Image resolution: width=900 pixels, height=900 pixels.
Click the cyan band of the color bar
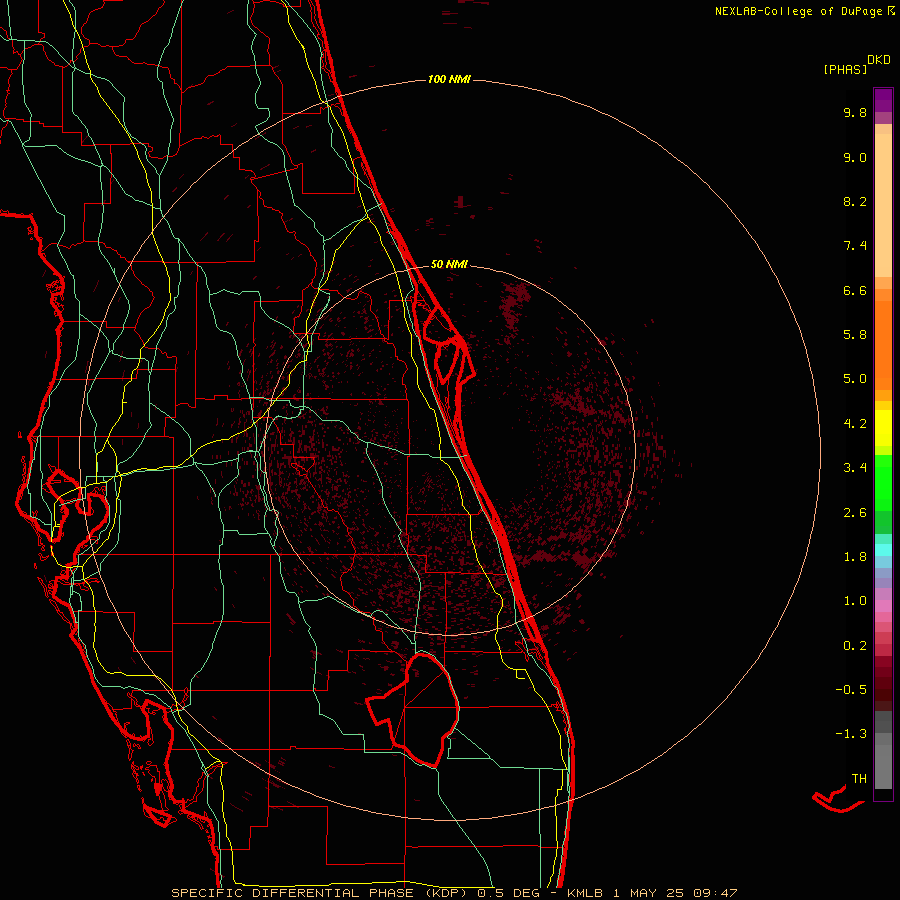883,550
